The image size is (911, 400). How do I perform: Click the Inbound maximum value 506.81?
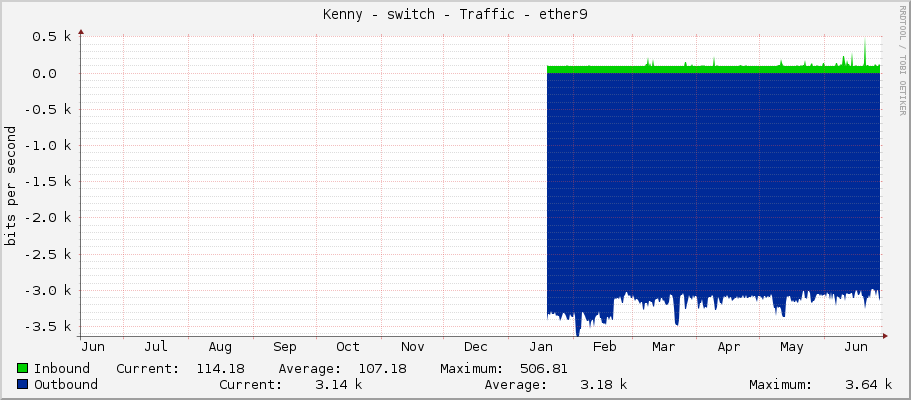[x=544, y=369]
